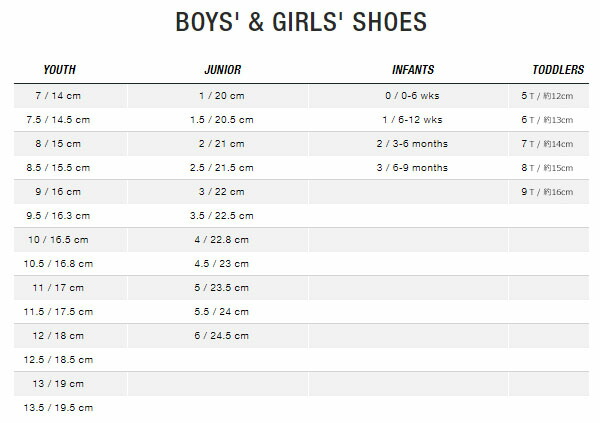
Task: Click the INFANTS column header
Action: point(413,70)
